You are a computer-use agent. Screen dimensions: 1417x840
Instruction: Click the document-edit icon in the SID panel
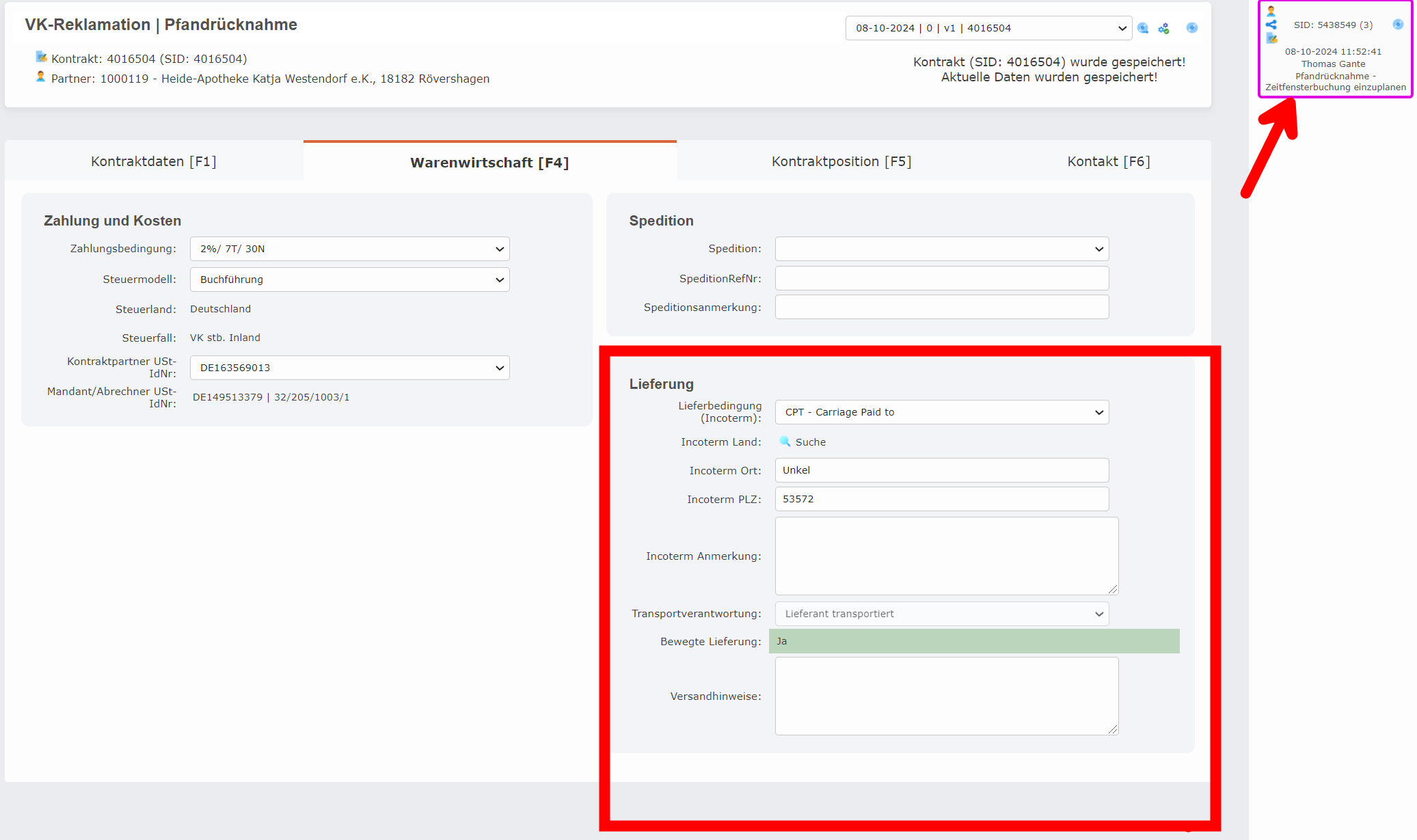(1271, 39)
